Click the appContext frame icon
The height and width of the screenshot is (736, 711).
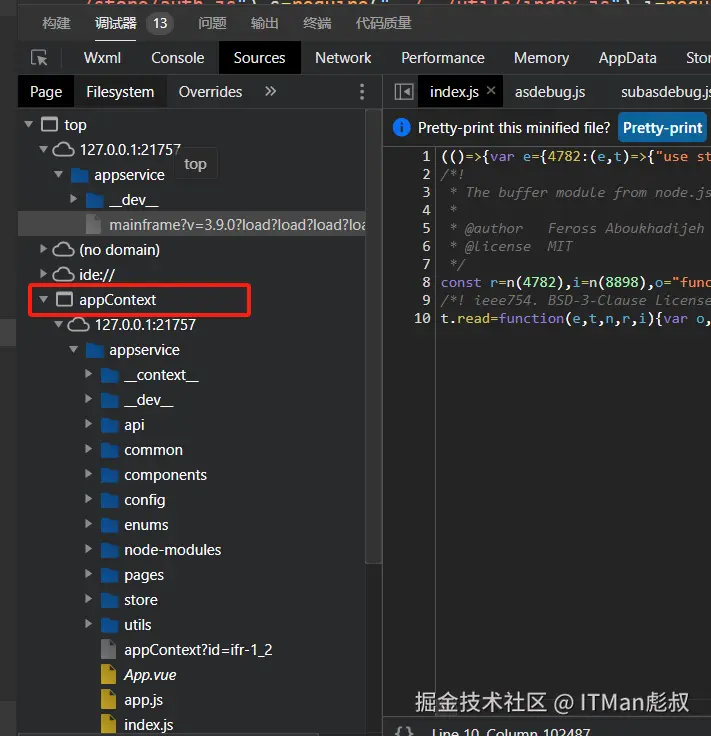point(64,299)
